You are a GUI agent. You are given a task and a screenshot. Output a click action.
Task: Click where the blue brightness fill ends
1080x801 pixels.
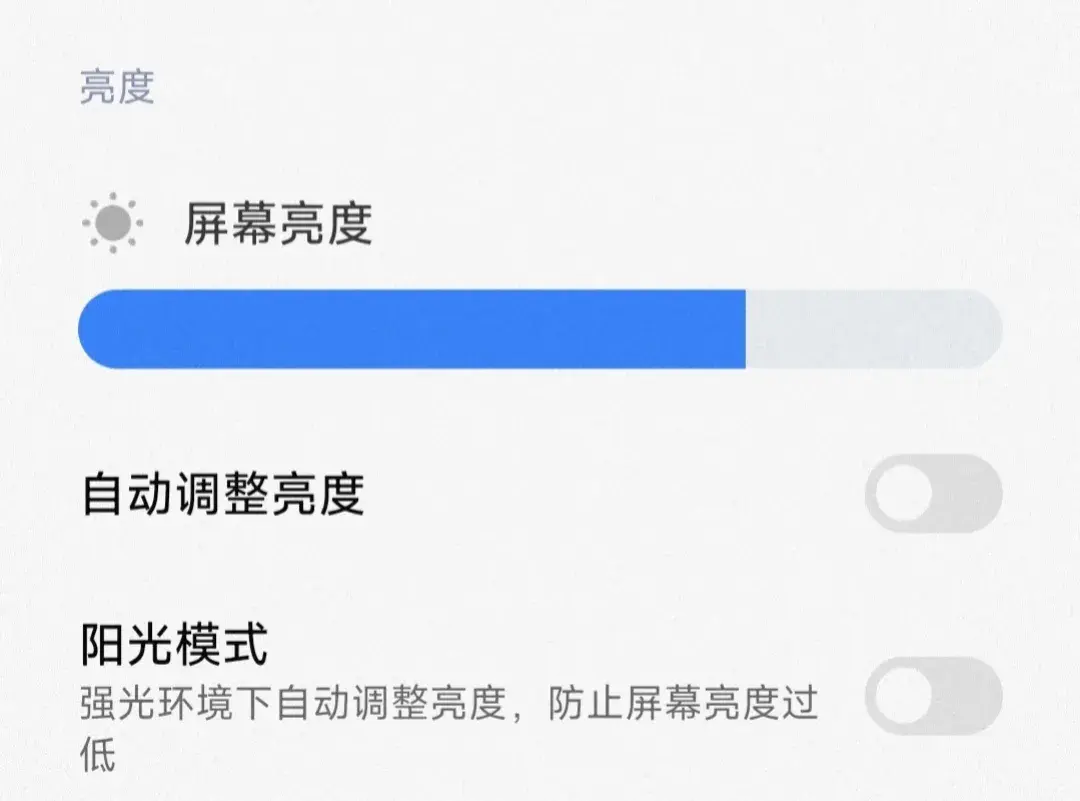pos(744,329)
